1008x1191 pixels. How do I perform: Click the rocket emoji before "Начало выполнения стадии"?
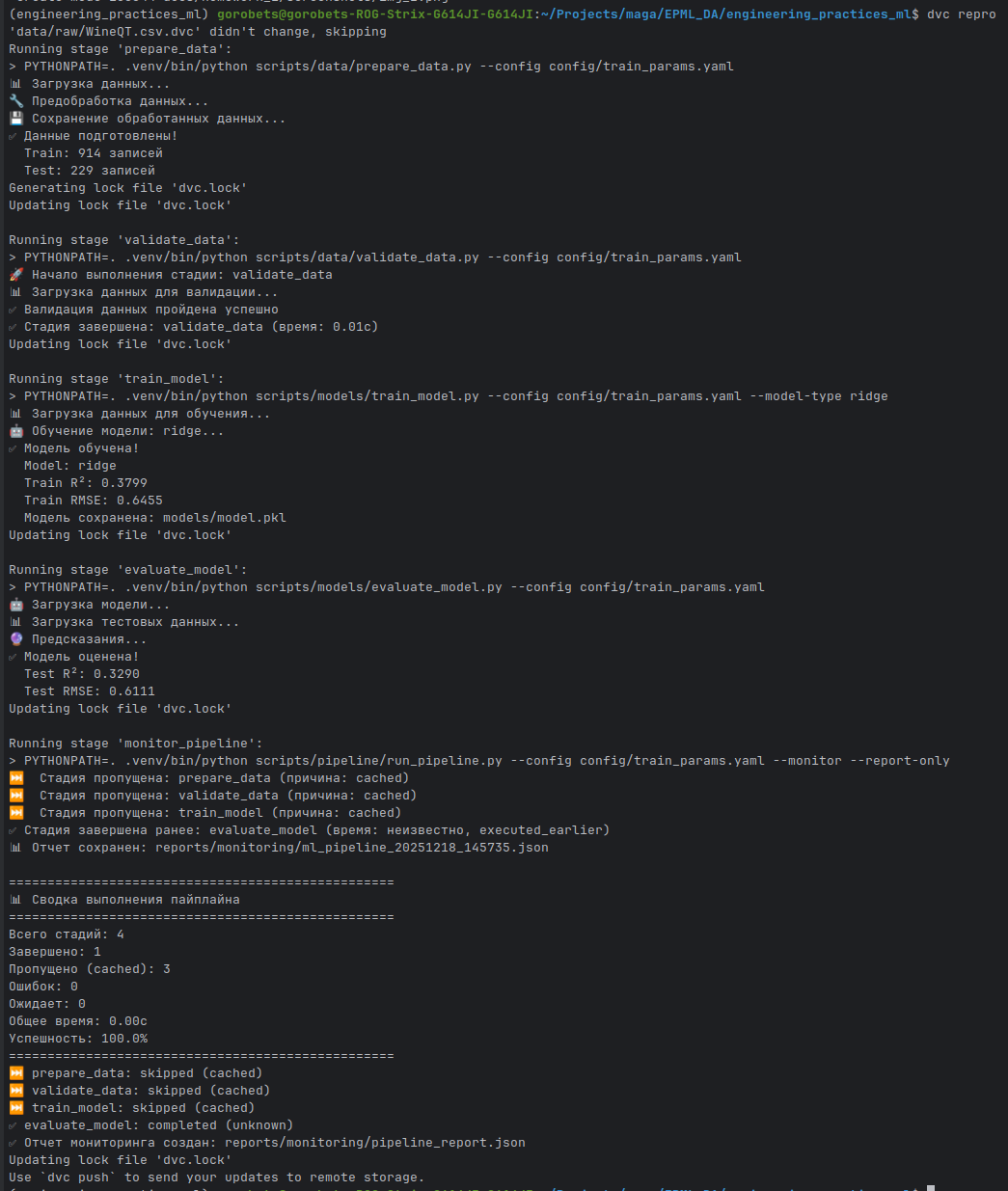point(15,275)
